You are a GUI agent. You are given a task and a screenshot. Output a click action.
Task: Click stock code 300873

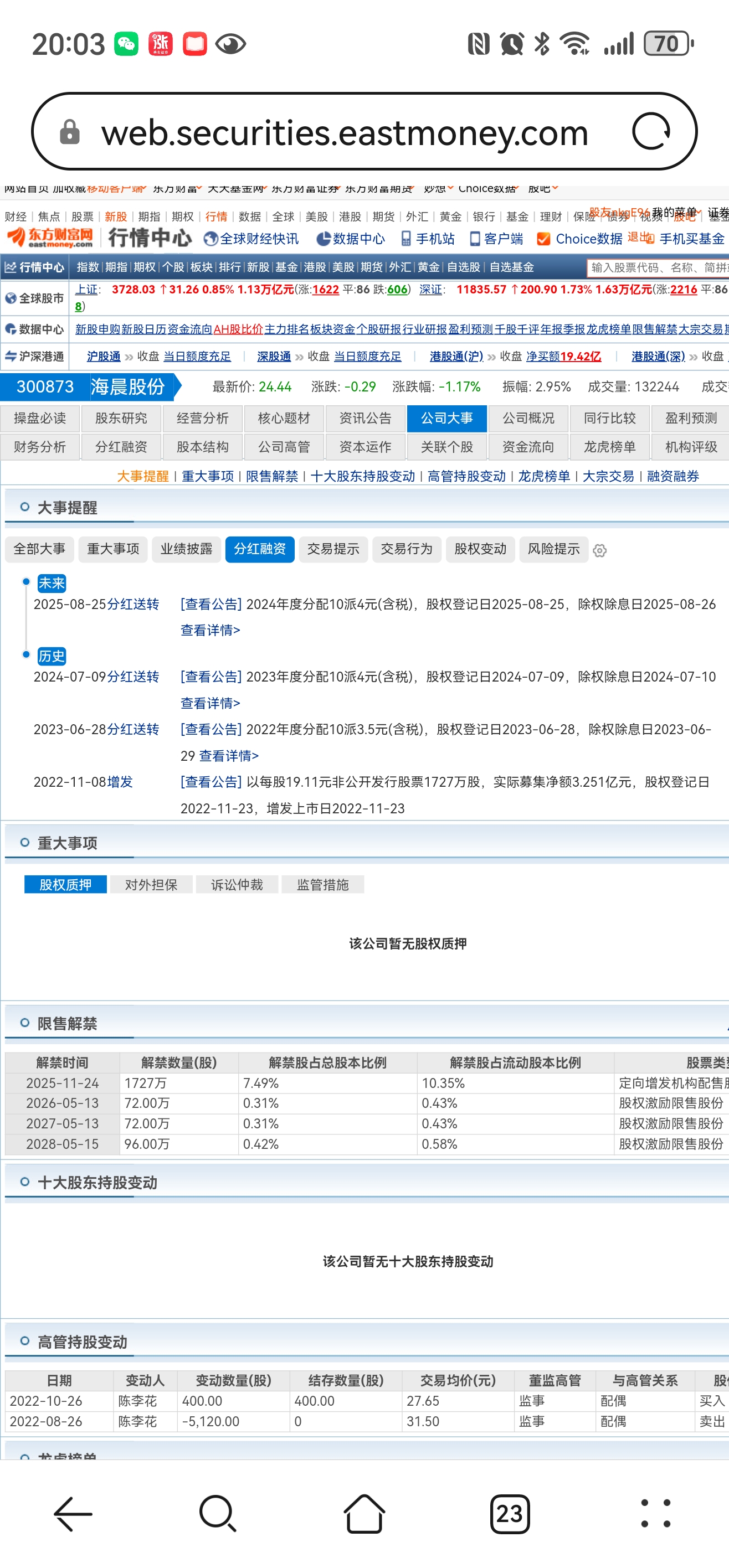click(45, 386)
